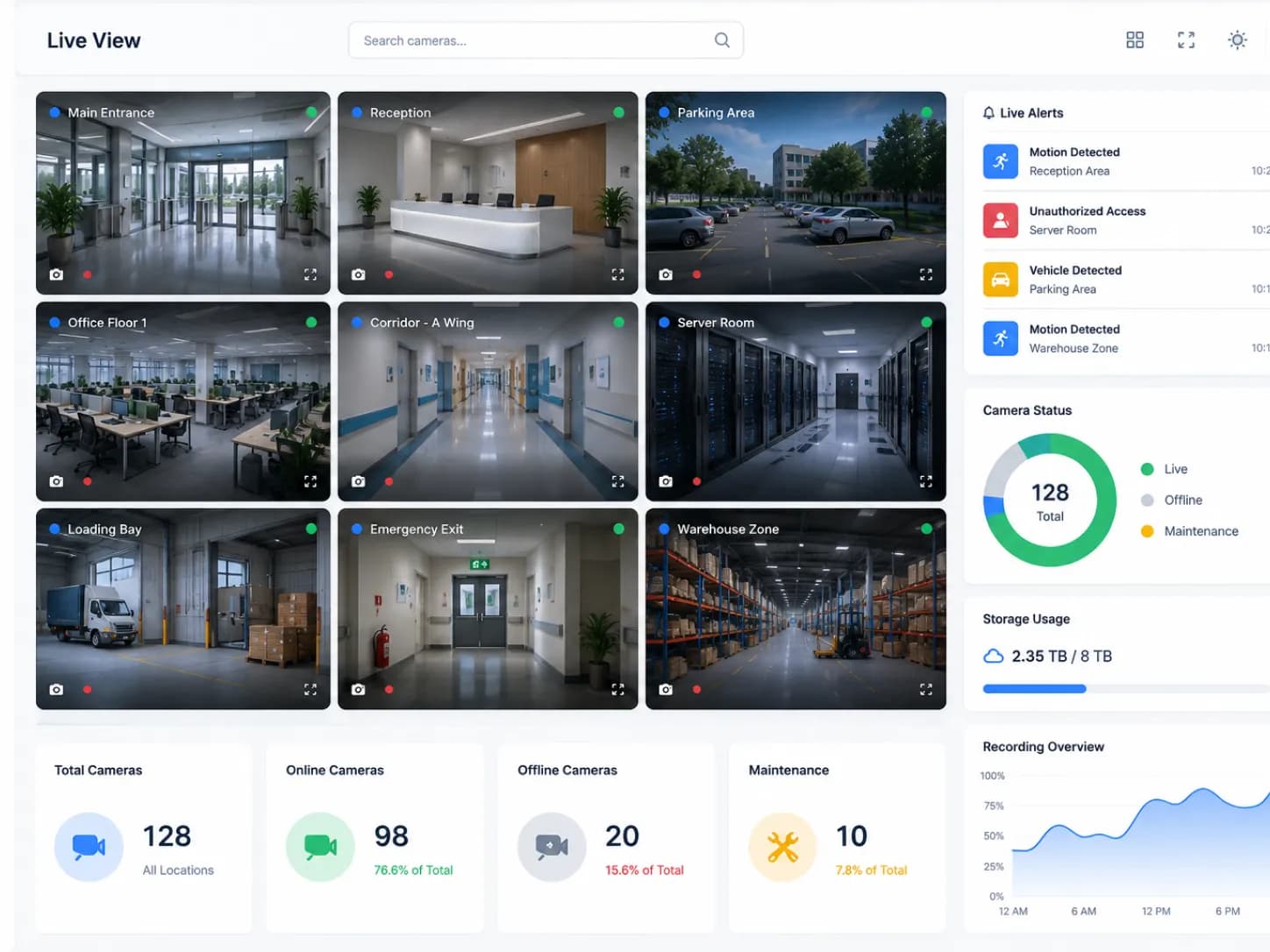1270x952 pixels.
Task: Open Motion Detected alert for Reception Area
Action: (1126, 161)
